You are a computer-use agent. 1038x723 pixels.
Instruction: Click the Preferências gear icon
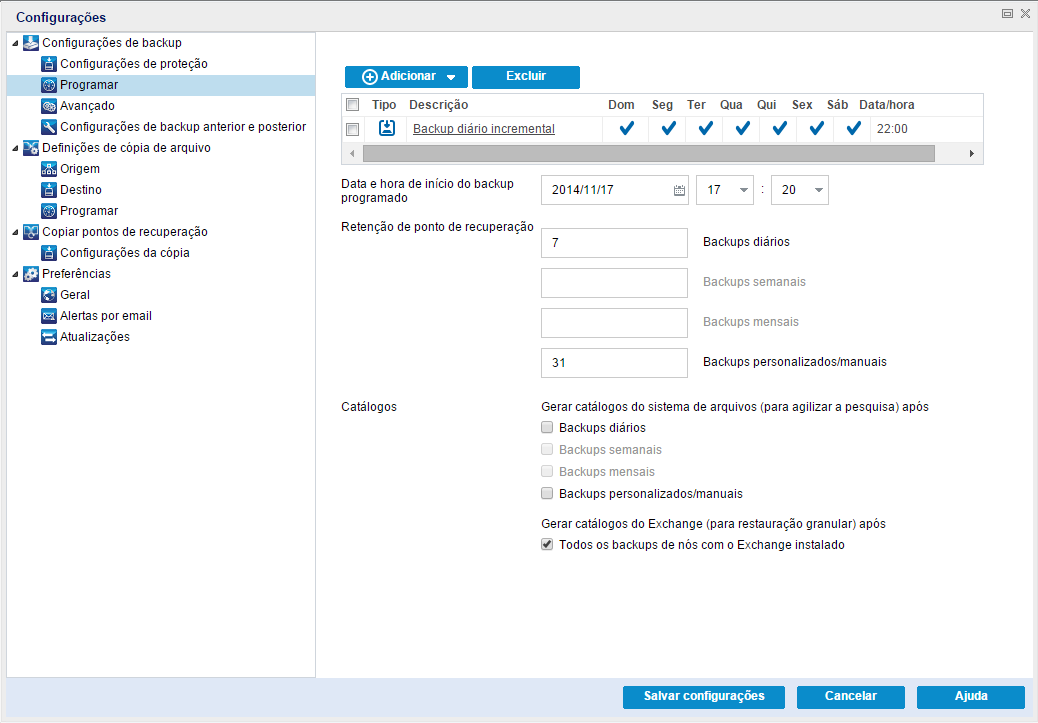click(30, 274)
